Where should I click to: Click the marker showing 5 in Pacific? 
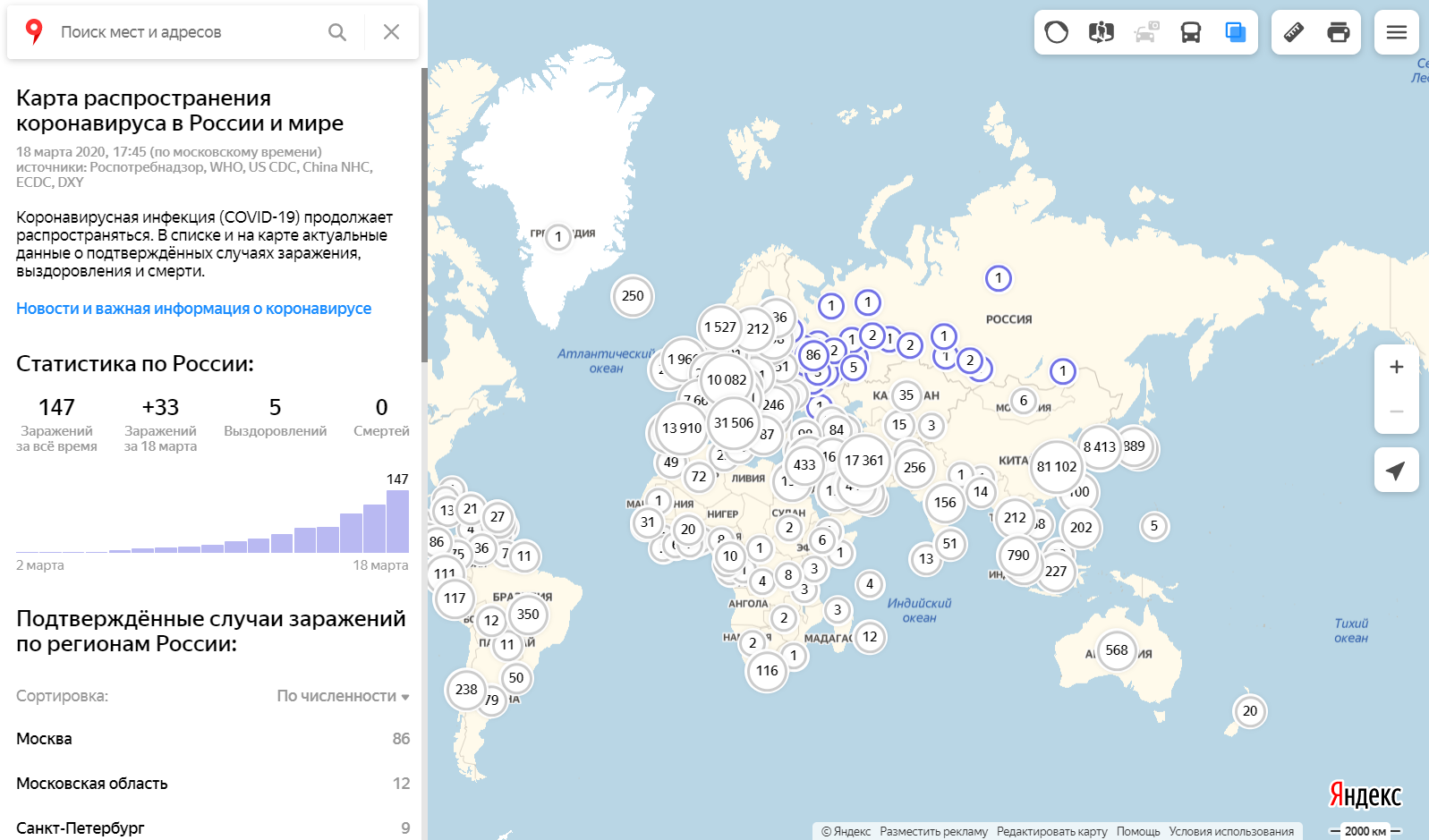click(1154, 526)
